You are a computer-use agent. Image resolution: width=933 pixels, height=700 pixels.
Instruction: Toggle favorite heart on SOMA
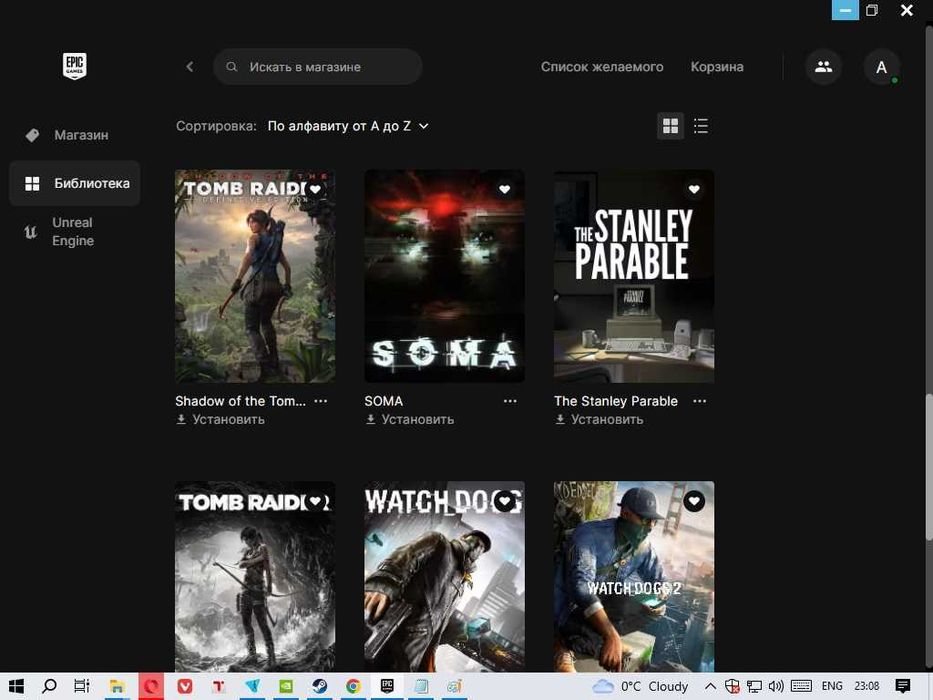505,189
